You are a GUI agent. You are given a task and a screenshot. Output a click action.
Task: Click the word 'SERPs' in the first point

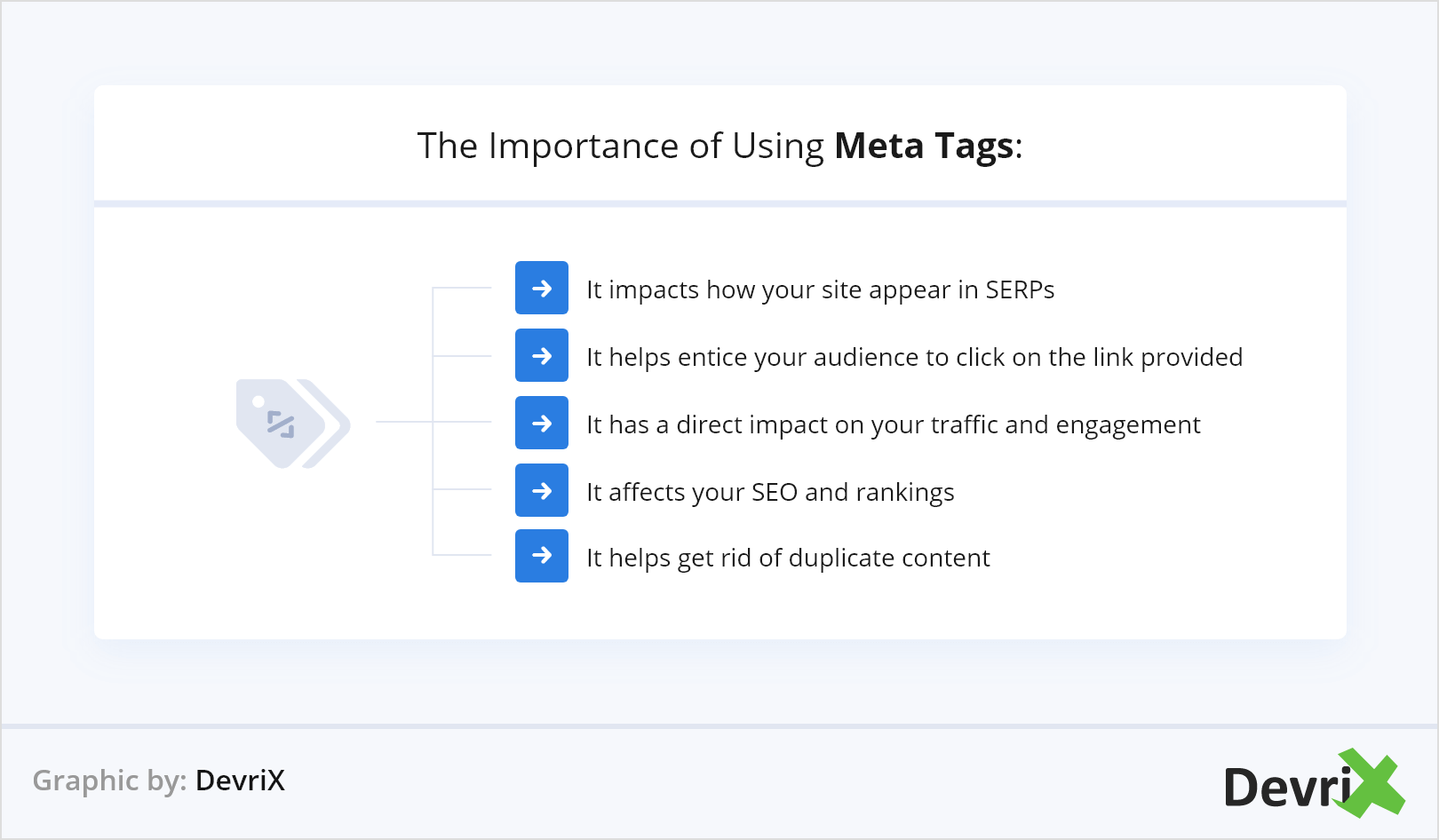tap(1020, 290)
